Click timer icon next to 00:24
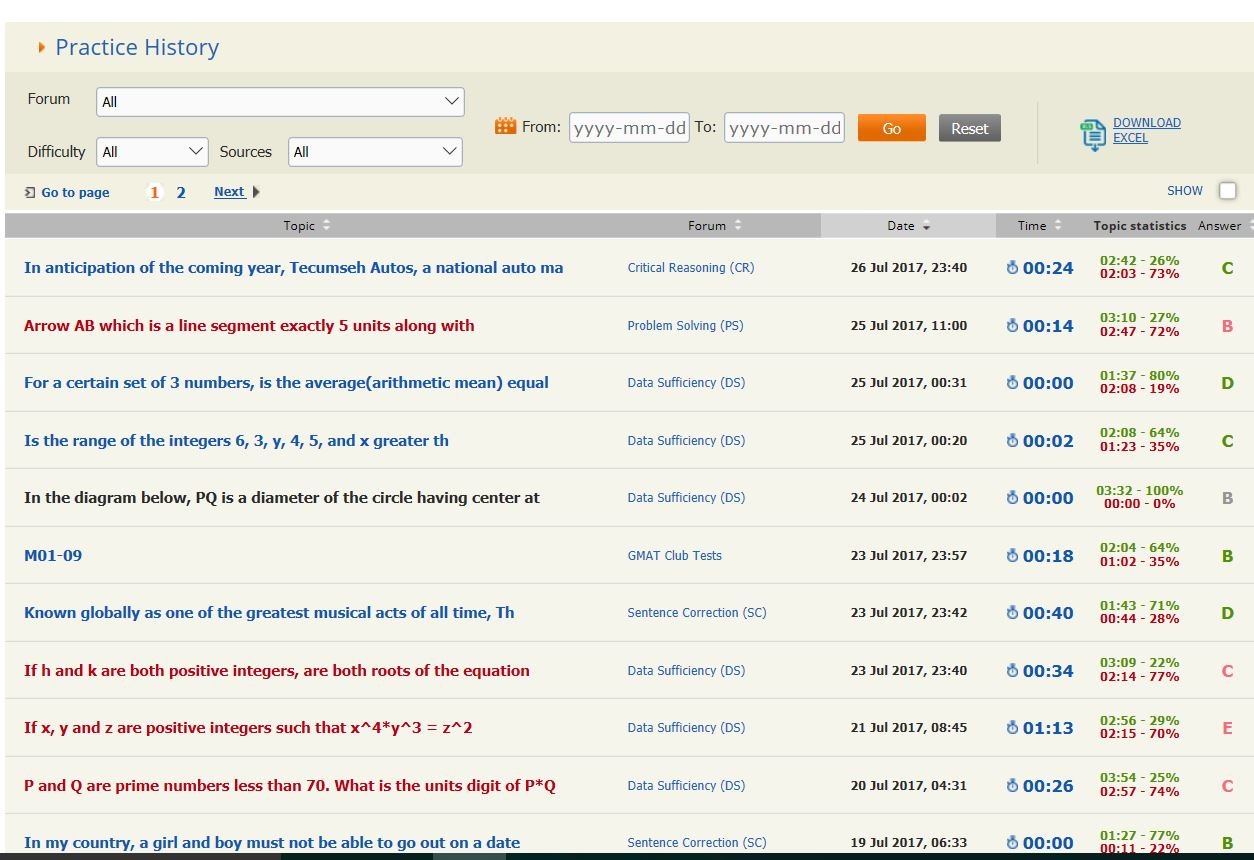 [1012, 268]
